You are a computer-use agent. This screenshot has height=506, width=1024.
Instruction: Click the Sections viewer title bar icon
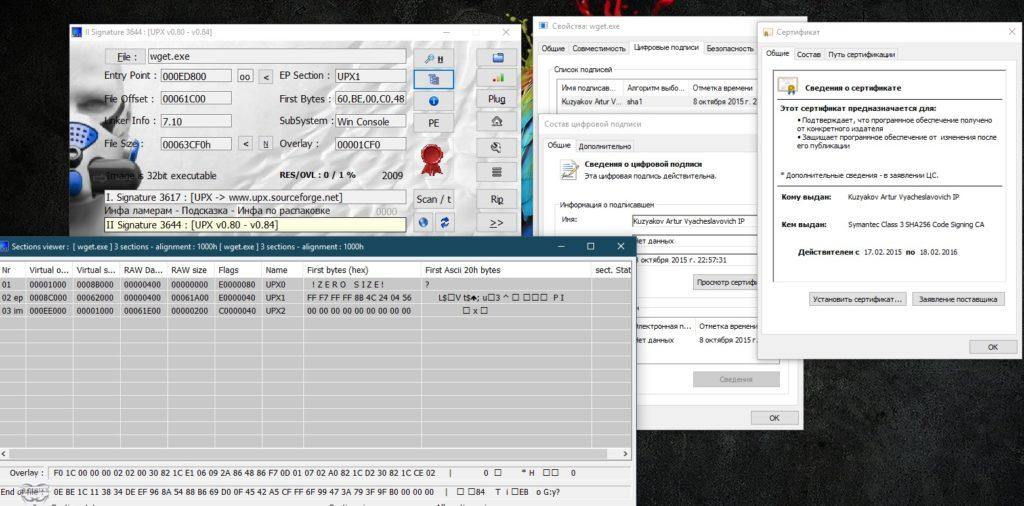pos(4,247)
